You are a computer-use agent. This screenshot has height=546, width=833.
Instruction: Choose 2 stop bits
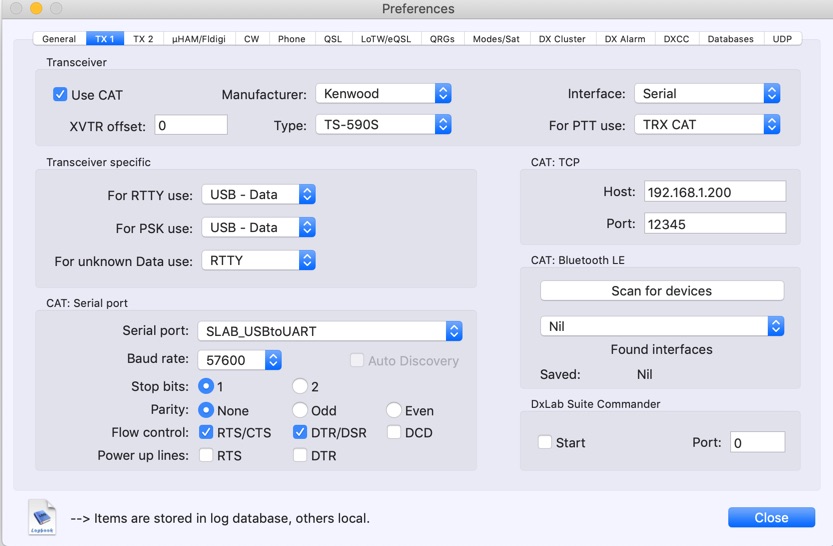300,386
